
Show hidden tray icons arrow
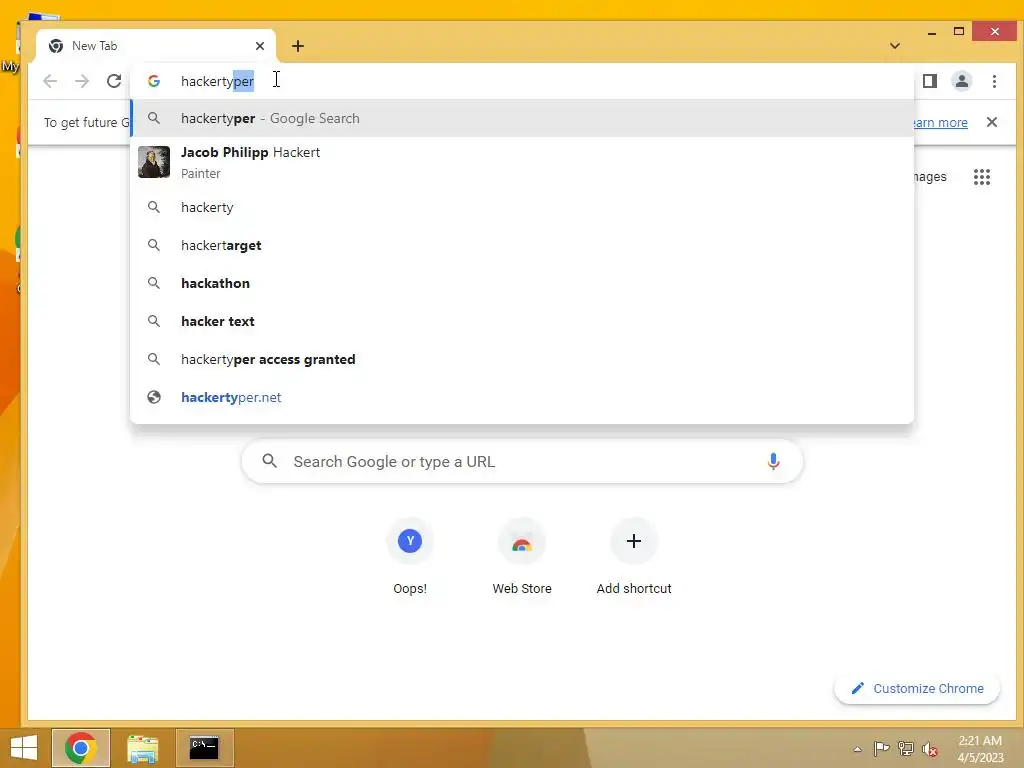(x=857, y=749)
